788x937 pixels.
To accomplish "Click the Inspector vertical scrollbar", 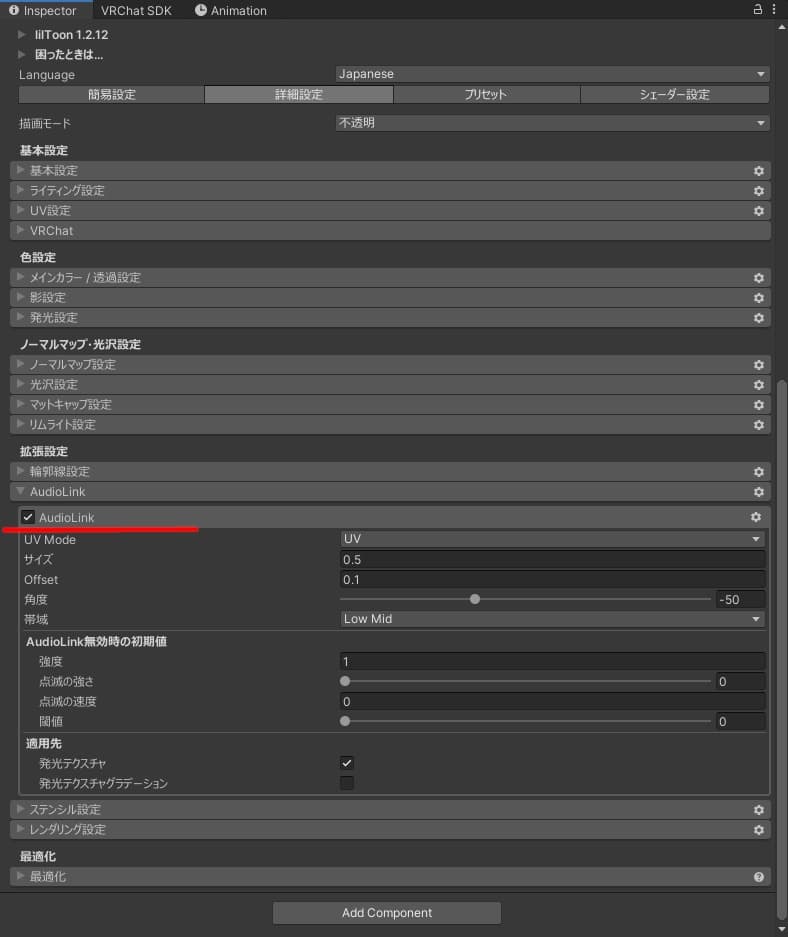I will click(782, 648).
